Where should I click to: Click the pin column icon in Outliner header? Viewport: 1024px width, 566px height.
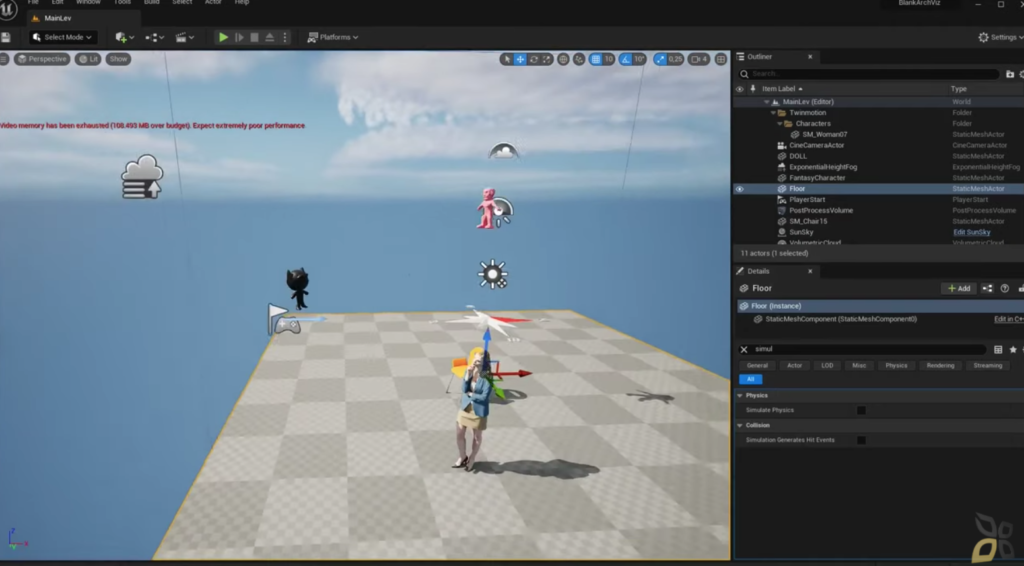(753, 89)
